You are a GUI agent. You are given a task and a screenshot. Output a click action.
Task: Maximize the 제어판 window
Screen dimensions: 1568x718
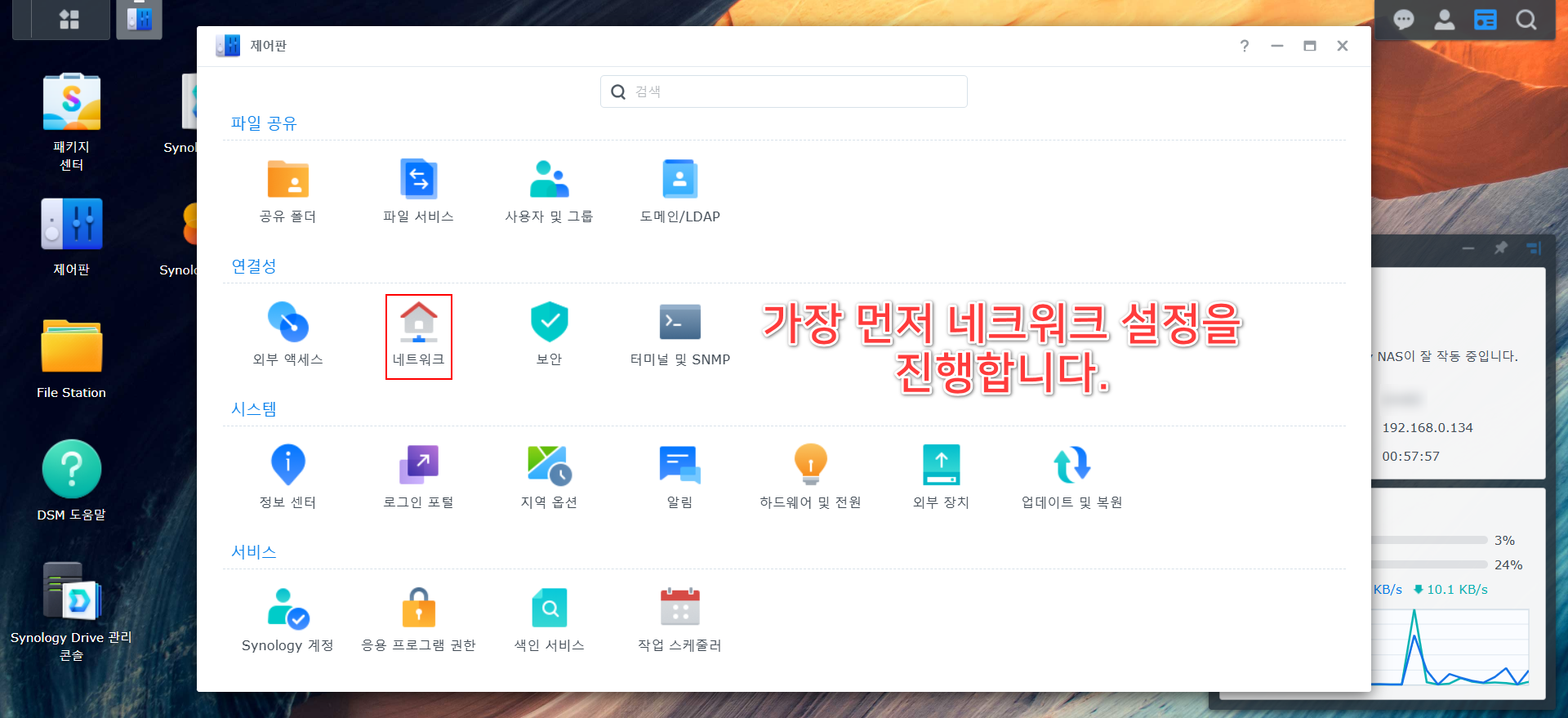coord(1310,46)
